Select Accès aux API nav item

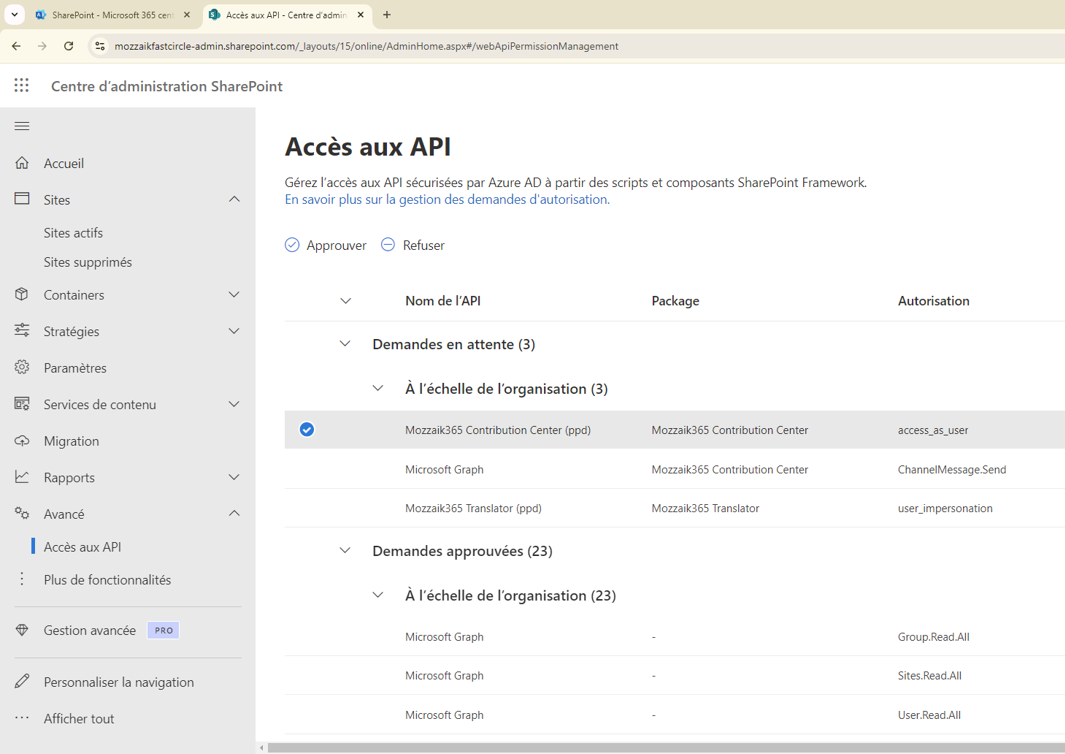point(82,547)
